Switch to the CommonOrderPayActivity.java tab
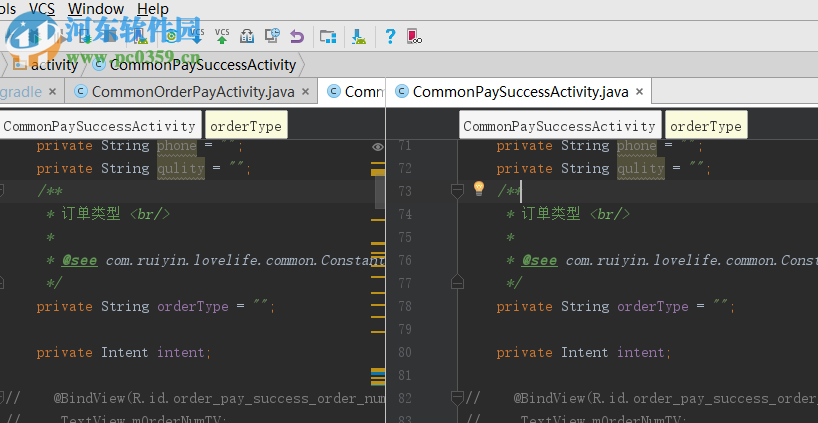Image resolution: width=818 pixels, height=423 pixels. [192, 92]
